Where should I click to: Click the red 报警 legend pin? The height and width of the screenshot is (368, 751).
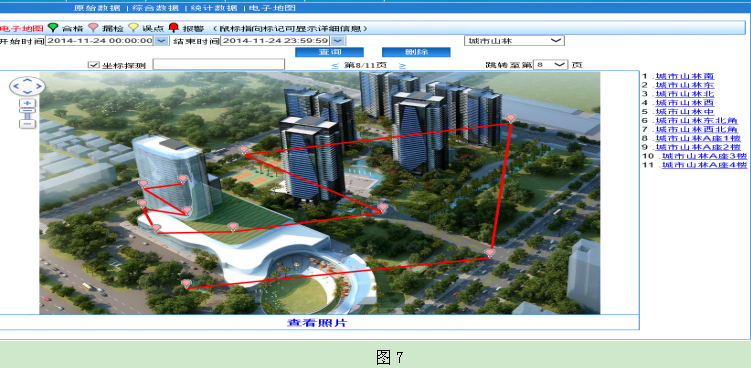174,28
